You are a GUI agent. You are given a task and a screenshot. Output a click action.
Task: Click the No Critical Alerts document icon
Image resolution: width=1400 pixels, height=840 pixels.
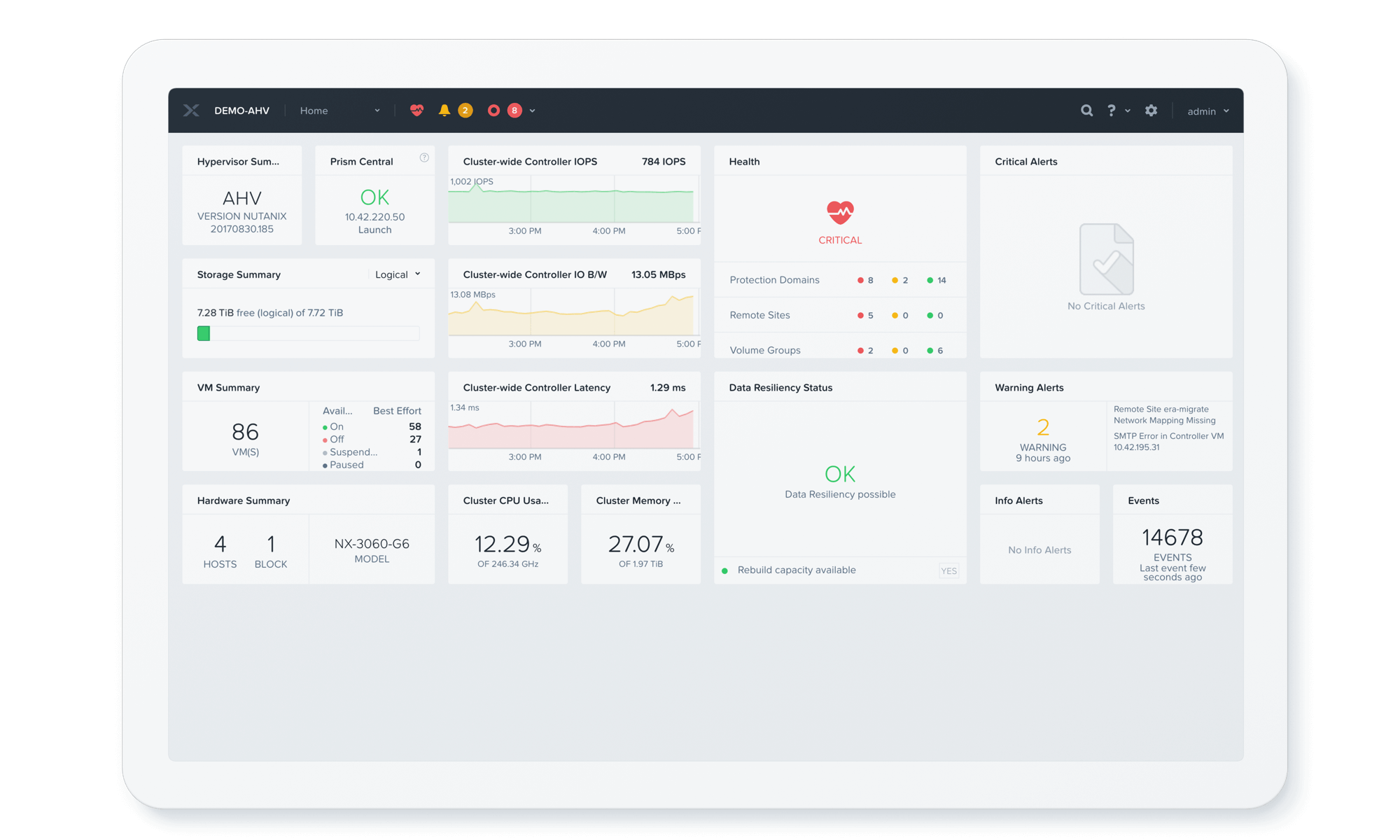click(x=1106, y=259)
